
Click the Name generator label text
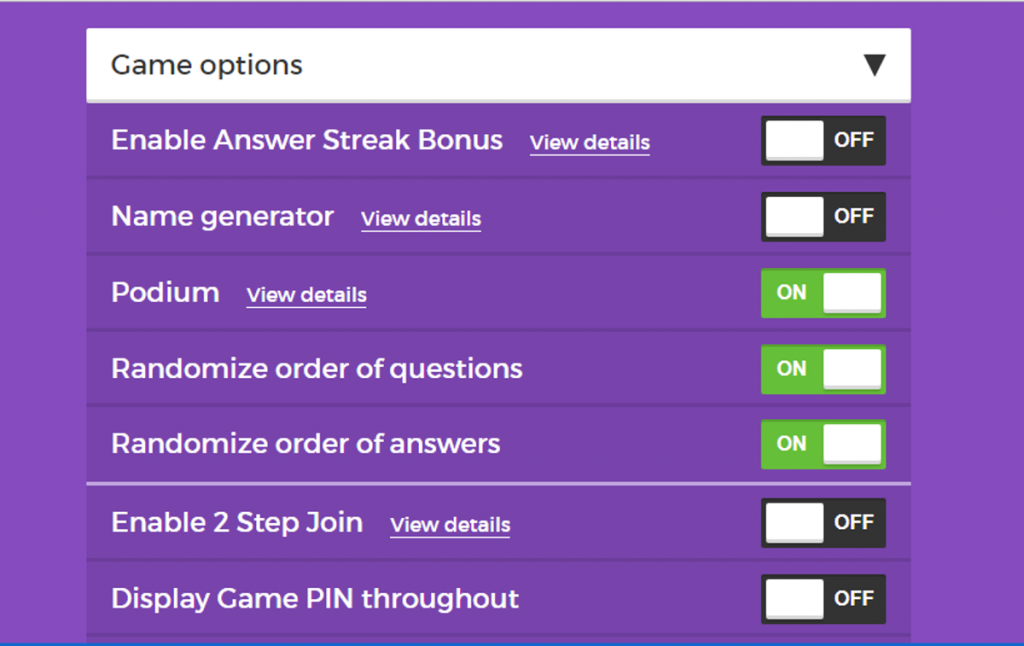coord(222,216)
